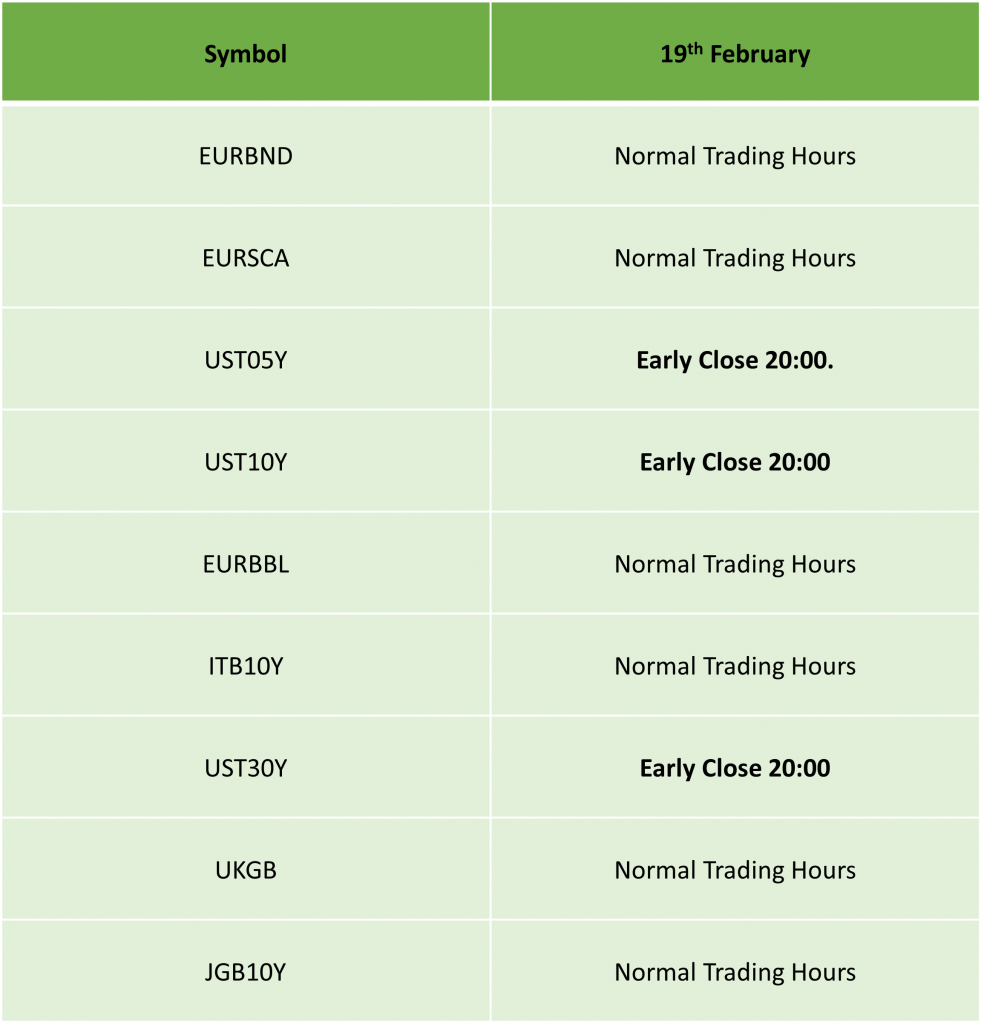Click the Symbol column header
The height and width of the screenshot is (1024, 984).
tap(246, 52)
